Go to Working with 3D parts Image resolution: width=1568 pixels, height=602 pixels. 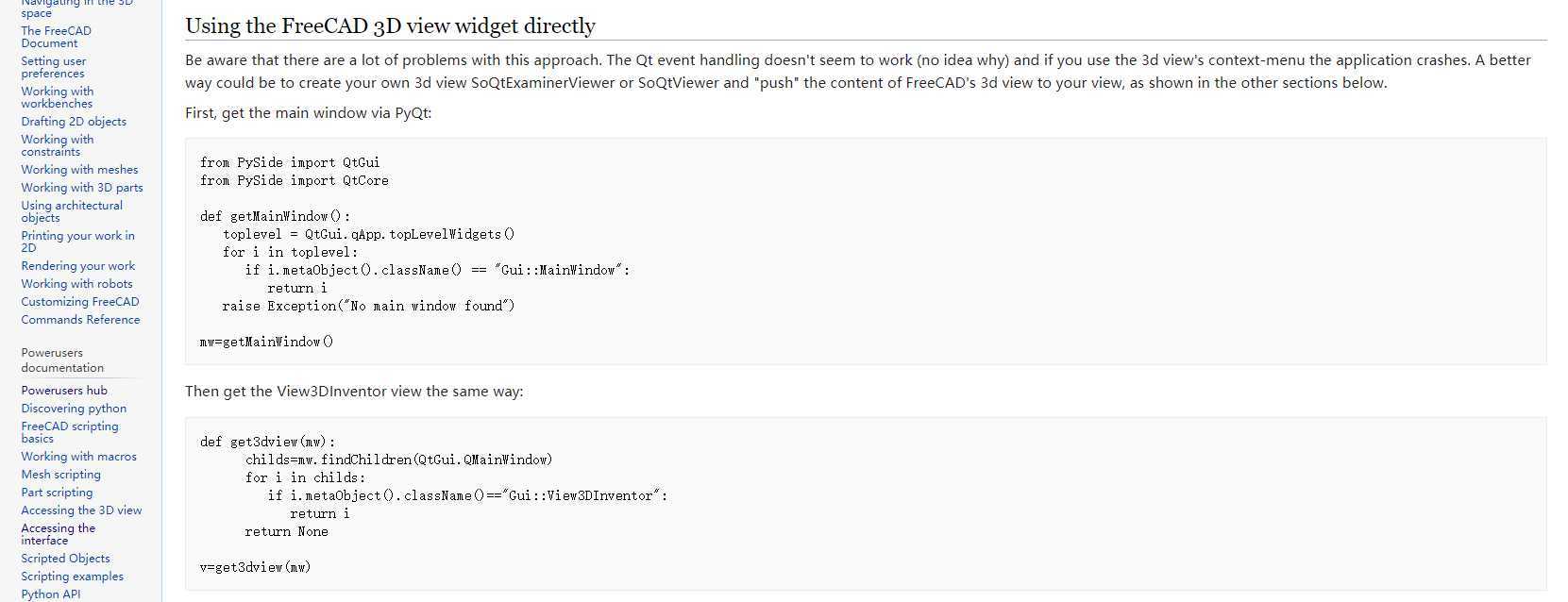click(x=82, y=188)
